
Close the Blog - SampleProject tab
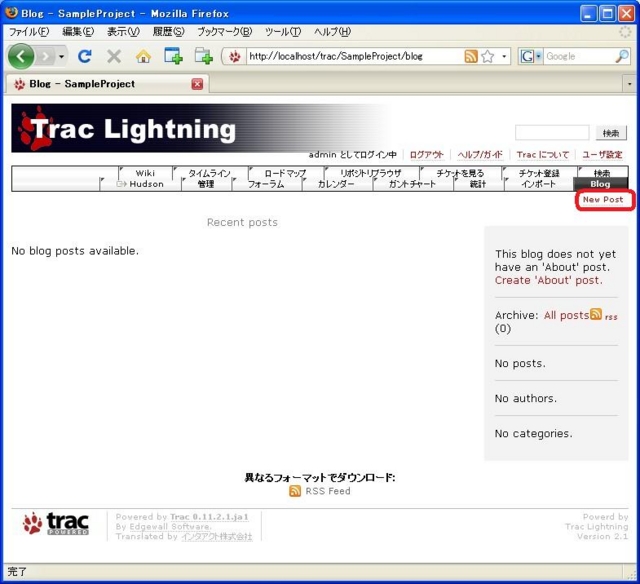point(197,84)
